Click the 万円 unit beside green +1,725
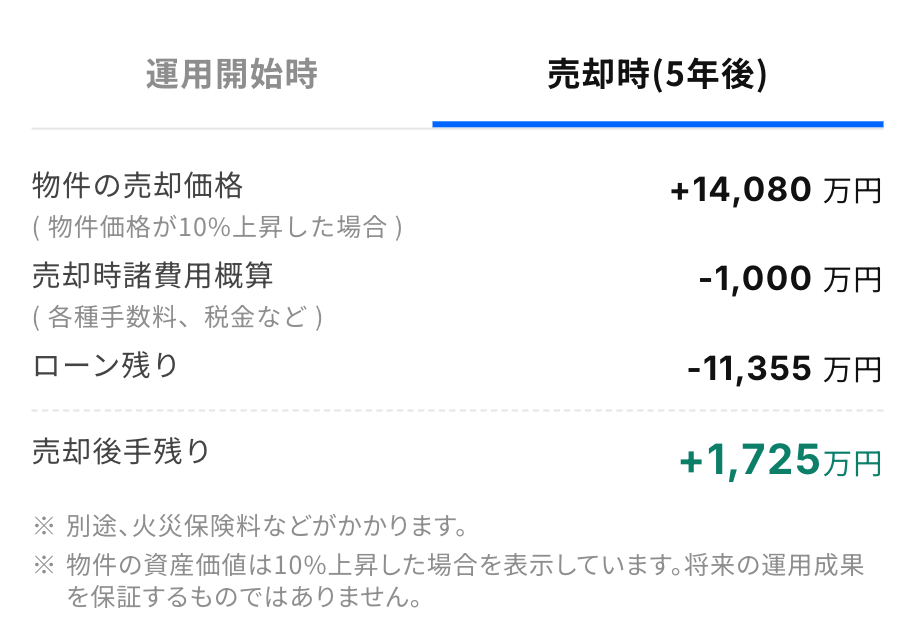This screenshot has width=913, height=641. point(852,463)
